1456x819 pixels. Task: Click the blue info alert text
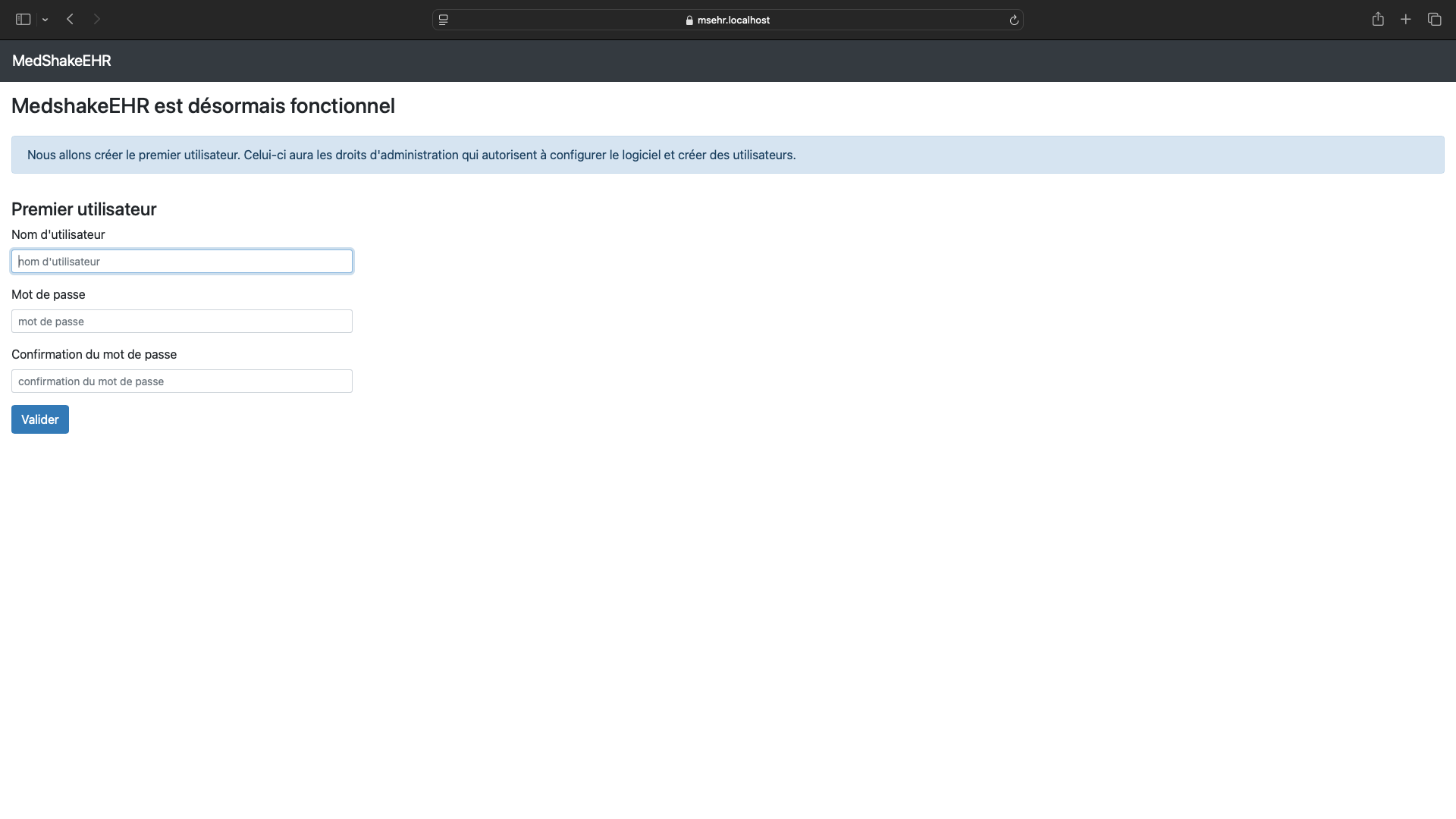[412, 155]
